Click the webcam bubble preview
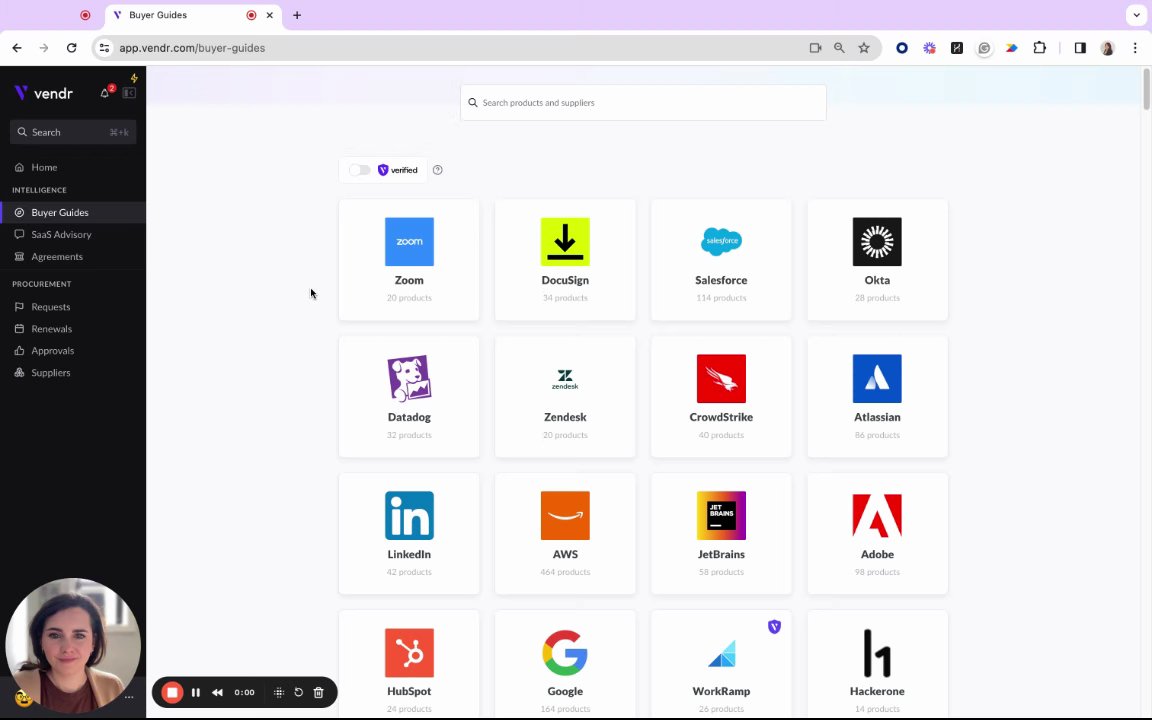The width and height of the screenshot is (1152, 720). click(73, 645)
